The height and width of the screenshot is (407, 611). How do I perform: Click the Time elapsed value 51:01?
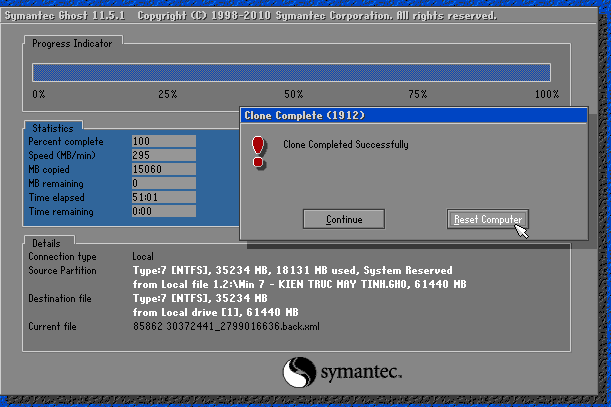point(164,197)
